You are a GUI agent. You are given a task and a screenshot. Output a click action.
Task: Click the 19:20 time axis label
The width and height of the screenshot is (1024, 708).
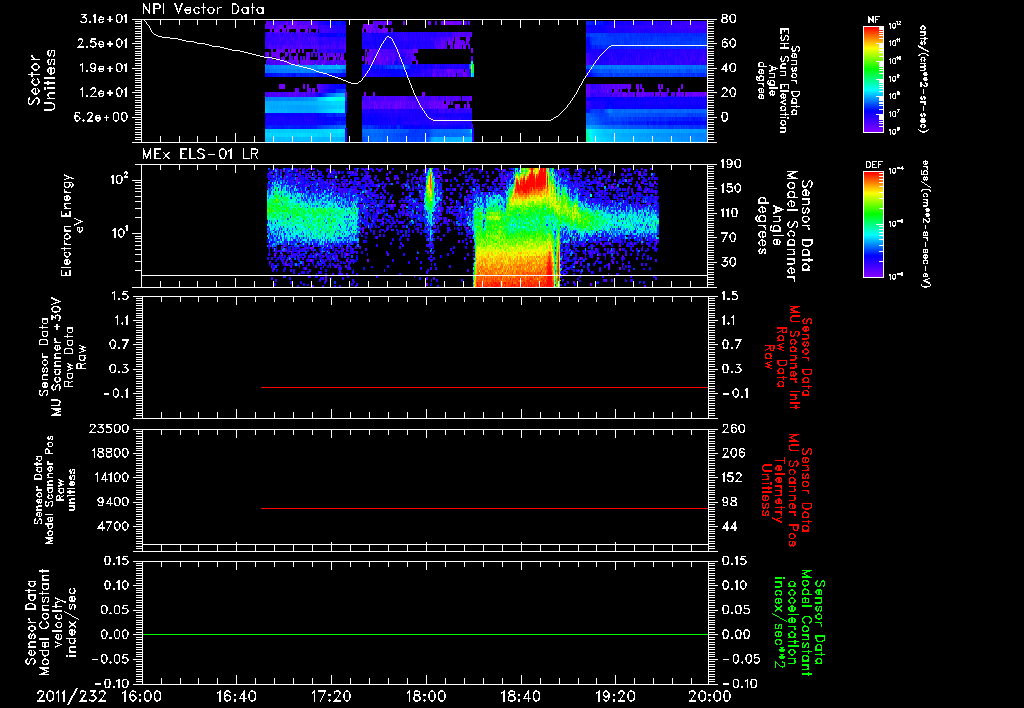(x=615, y=696)
